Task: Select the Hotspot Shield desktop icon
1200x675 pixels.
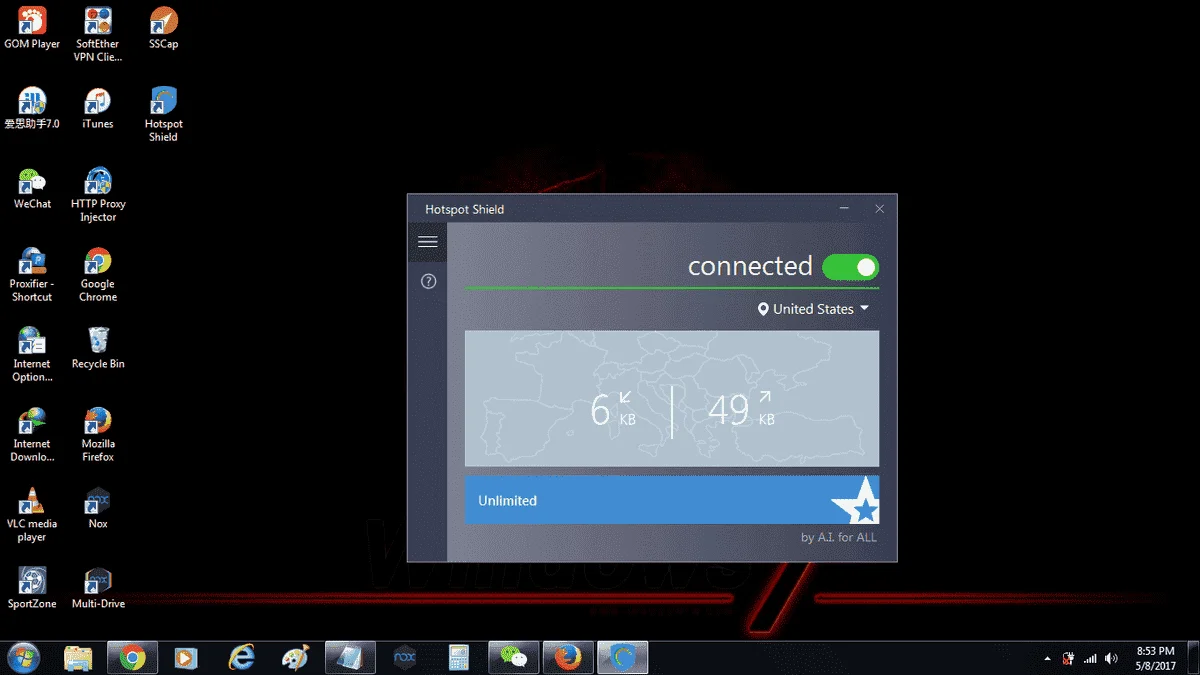Action: coord(163,114)
